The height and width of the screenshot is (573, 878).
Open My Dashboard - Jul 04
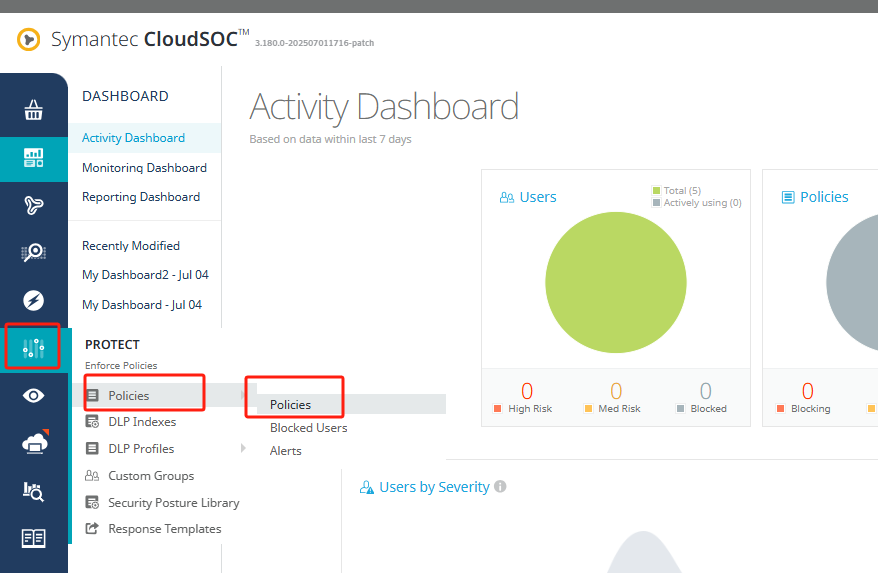pos(142,304)
